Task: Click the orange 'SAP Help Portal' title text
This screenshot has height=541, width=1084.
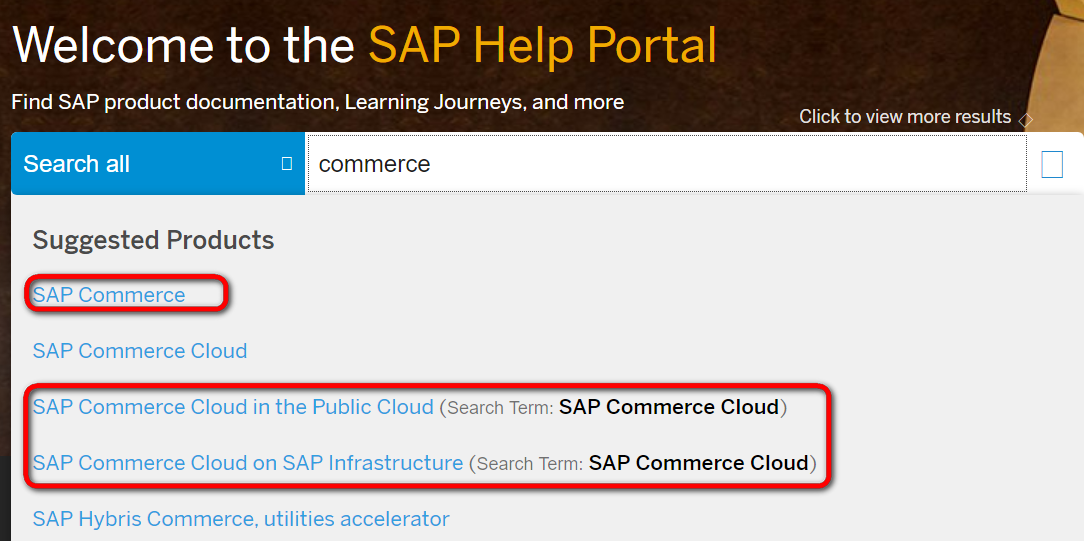Action: click(x=542, y=45)
